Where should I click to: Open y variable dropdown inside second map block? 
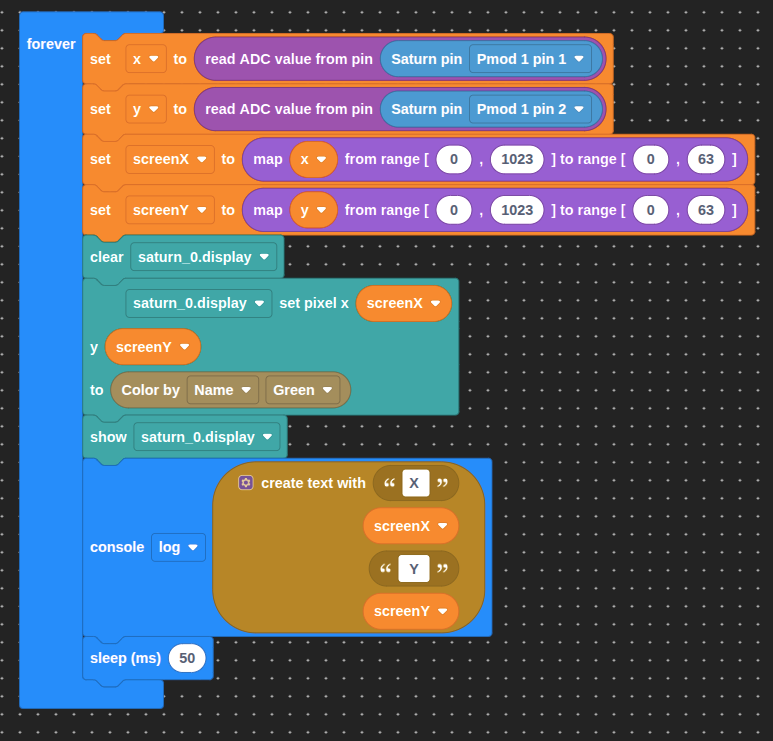pos(314,210)
